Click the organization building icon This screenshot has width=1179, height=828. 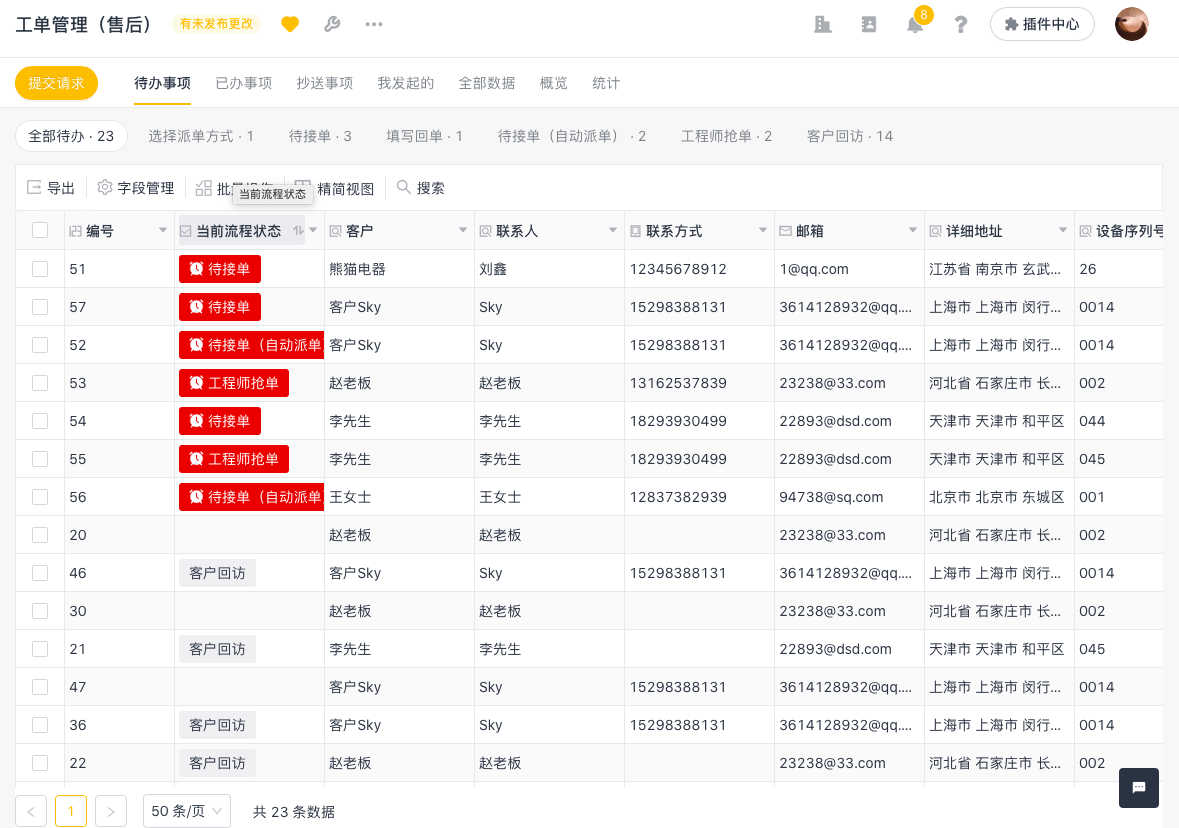(x=823, y=25)
